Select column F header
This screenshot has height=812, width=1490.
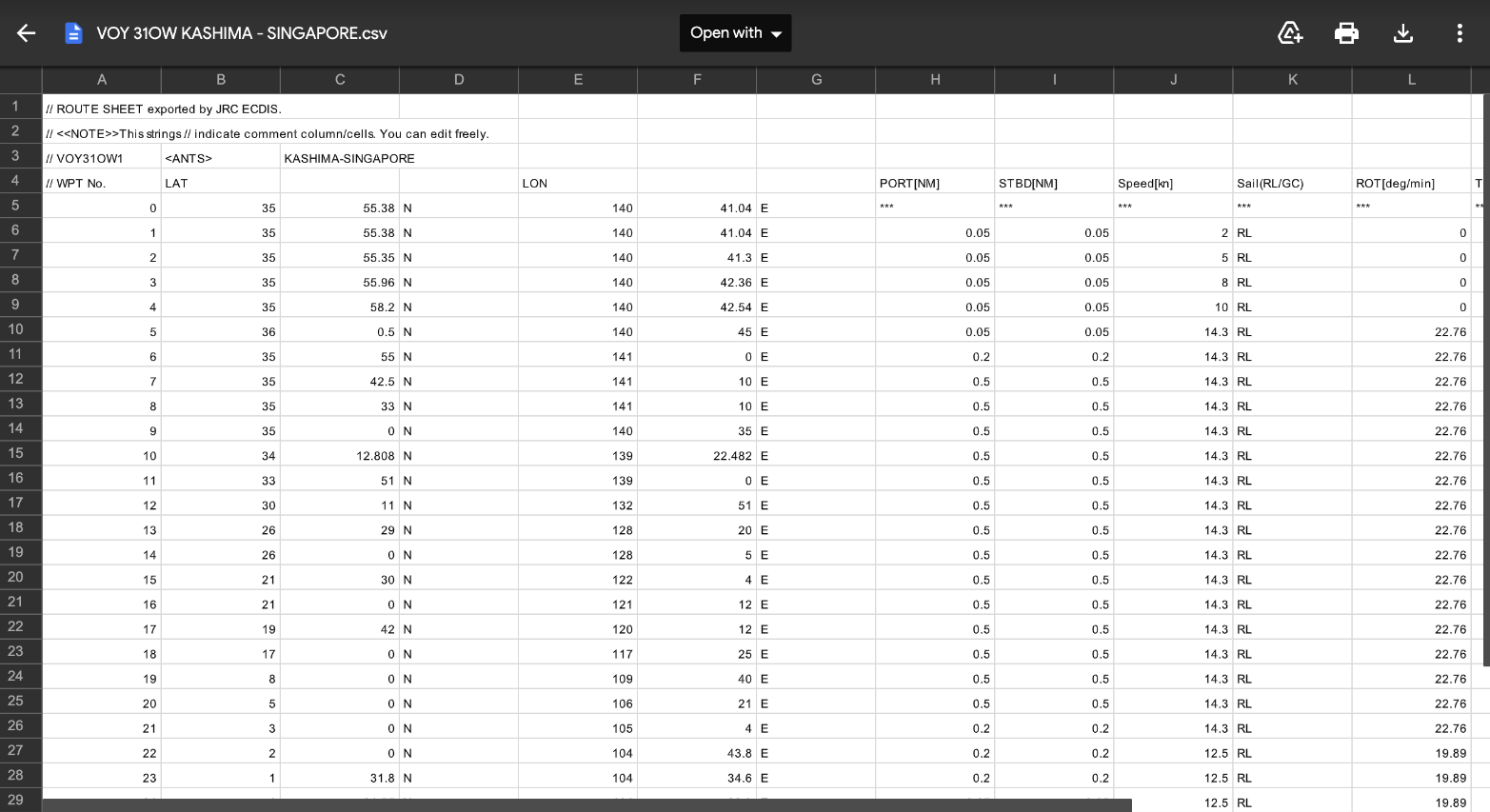pyautogui.click(x=697, y=80)
